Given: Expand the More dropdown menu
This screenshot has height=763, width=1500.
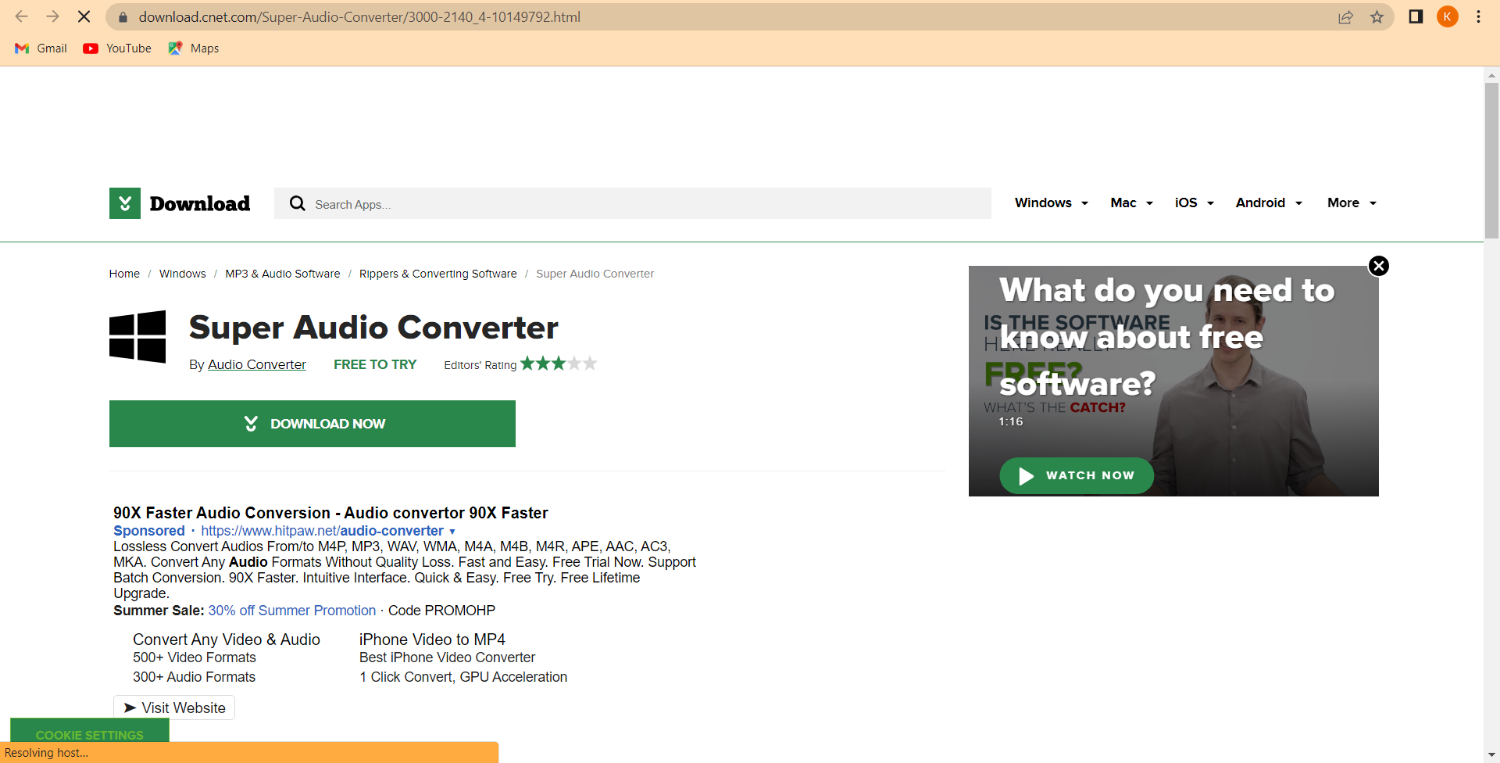Looking at the screenshot, I should click(x=1351, y=203).
